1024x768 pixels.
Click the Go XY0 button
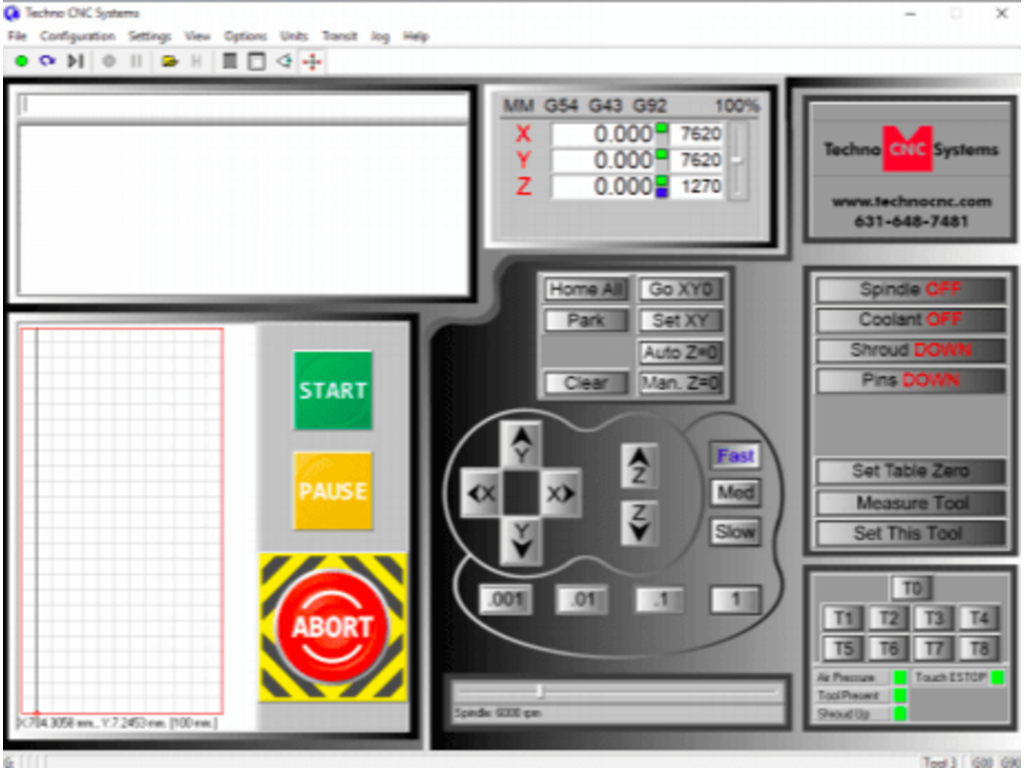[680, 289]
